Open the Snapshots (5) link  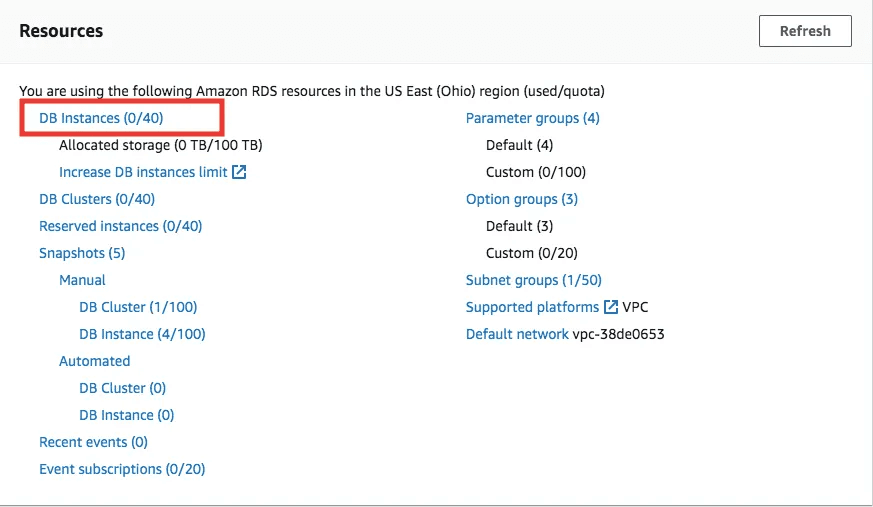(82, 253)
